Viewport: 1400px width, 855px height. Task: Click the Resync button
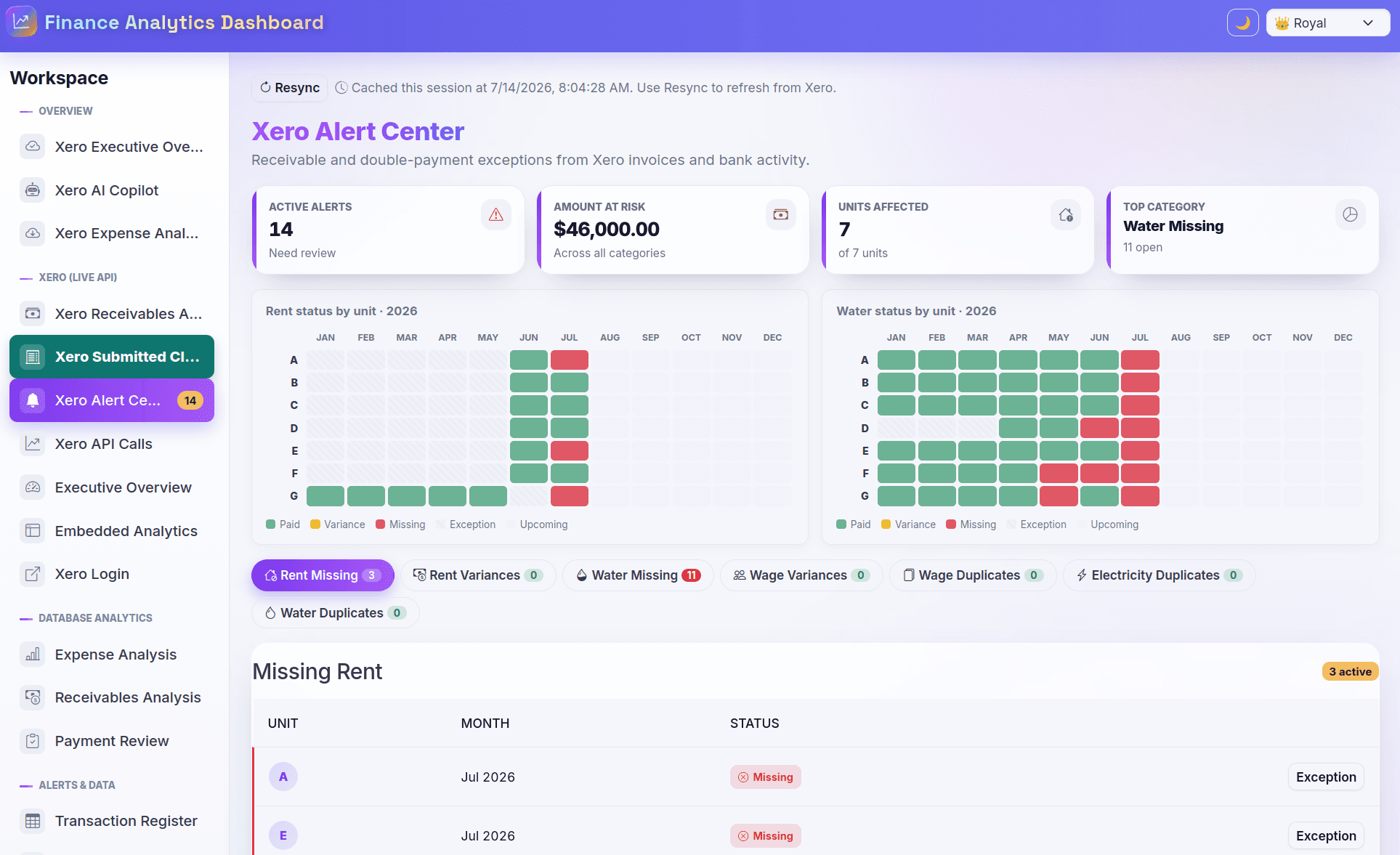[x=290, y=88]
